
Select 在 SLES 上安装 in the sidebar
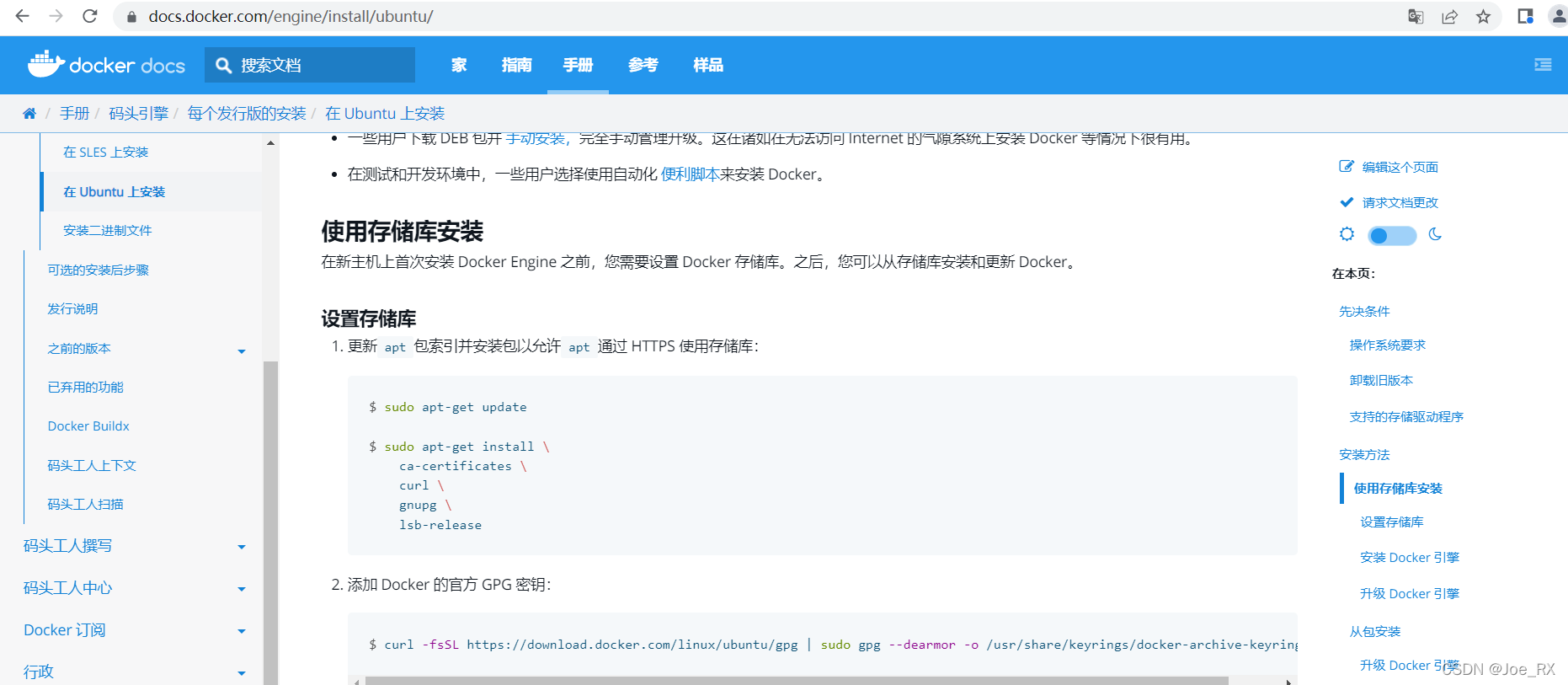105,152
